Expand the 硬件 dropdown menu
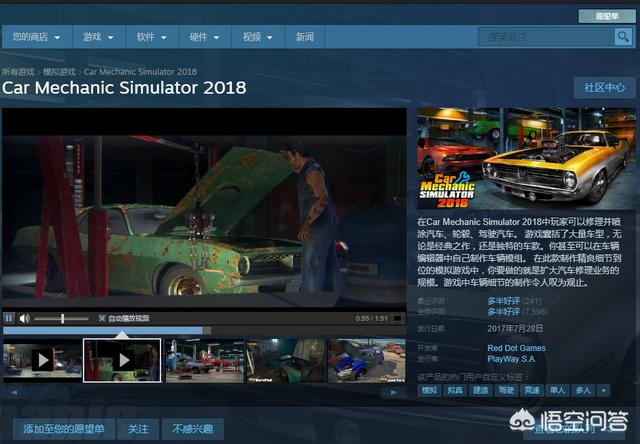This screenshot has width=640, height=444. [x=204, y=37]
